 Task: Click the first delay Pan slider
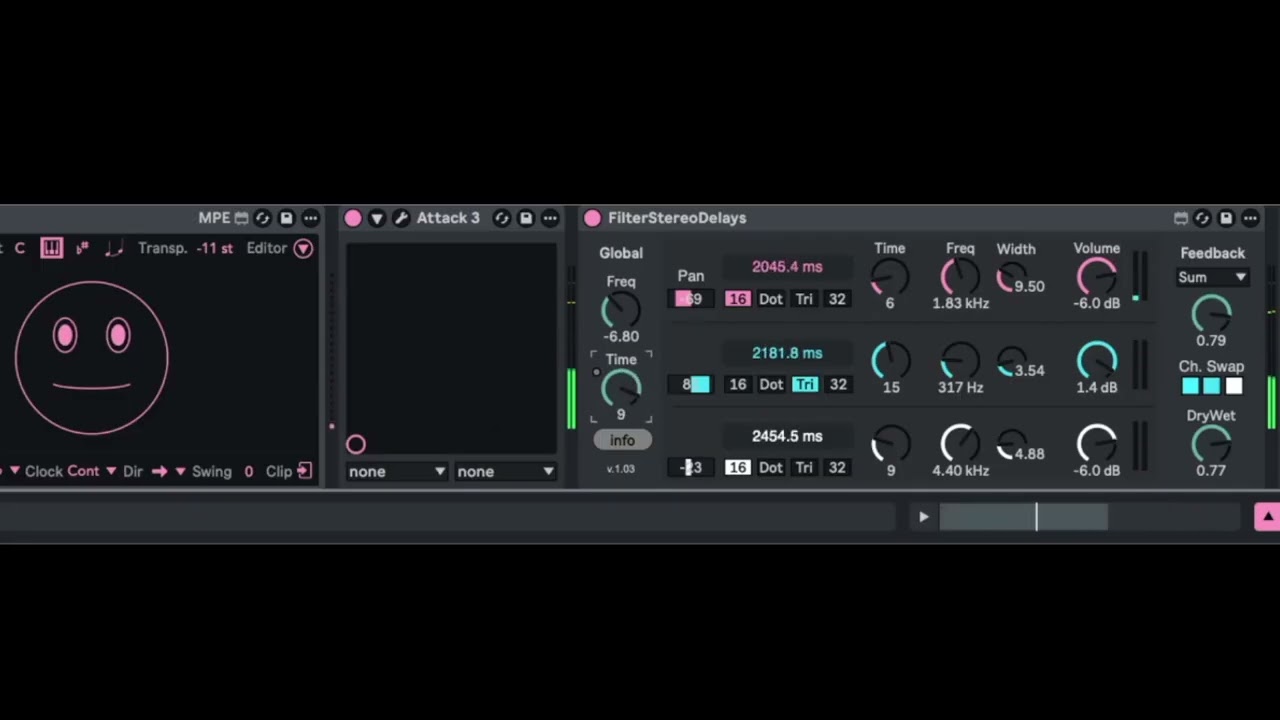click(x=693, y=299)
